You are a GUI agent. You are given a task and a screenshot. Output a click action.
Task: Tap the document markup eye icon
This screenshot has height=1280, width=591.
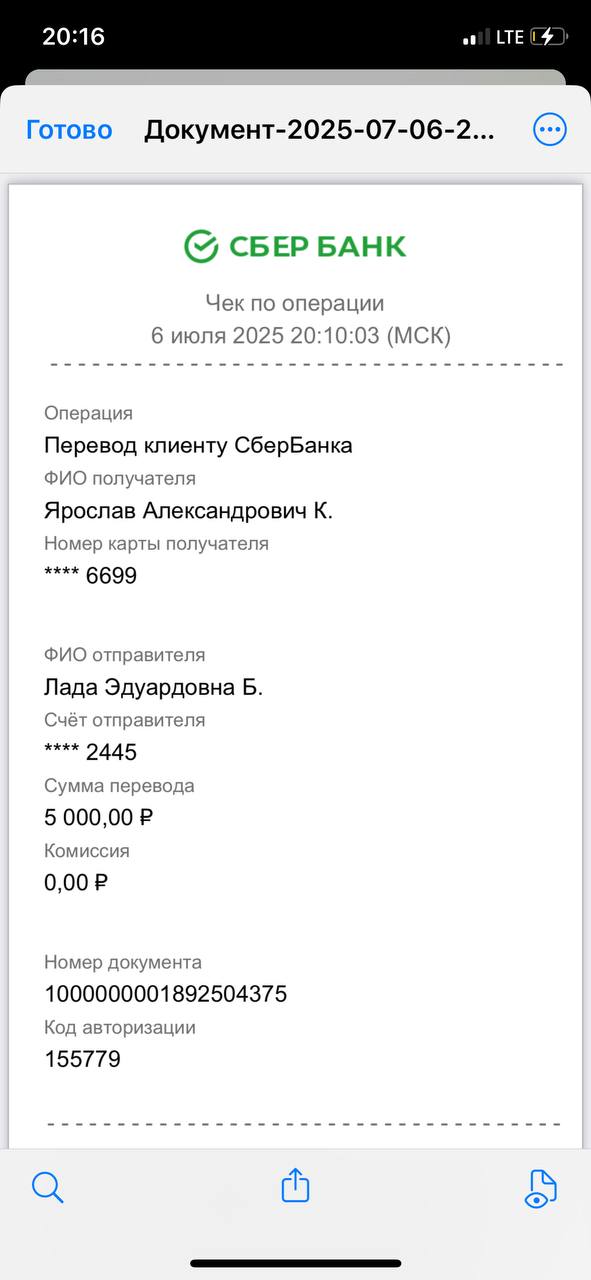(541, 1188)
